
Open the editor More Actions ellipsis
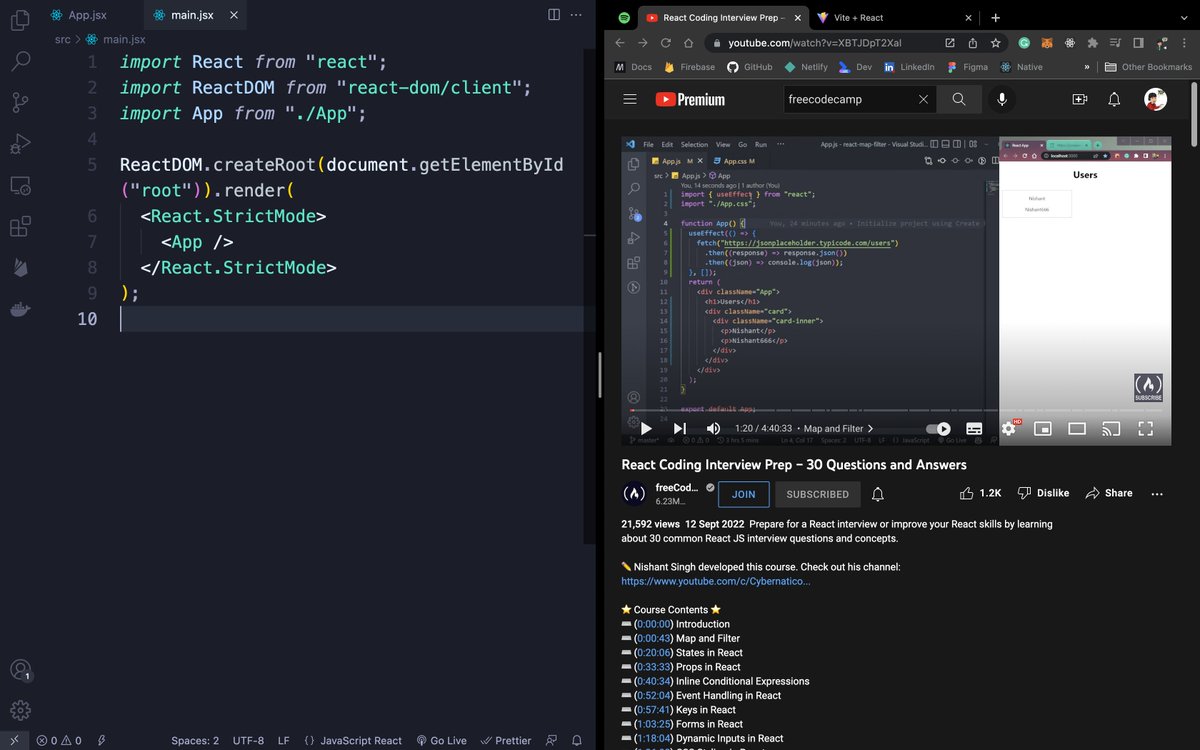(x=576, y=15)
